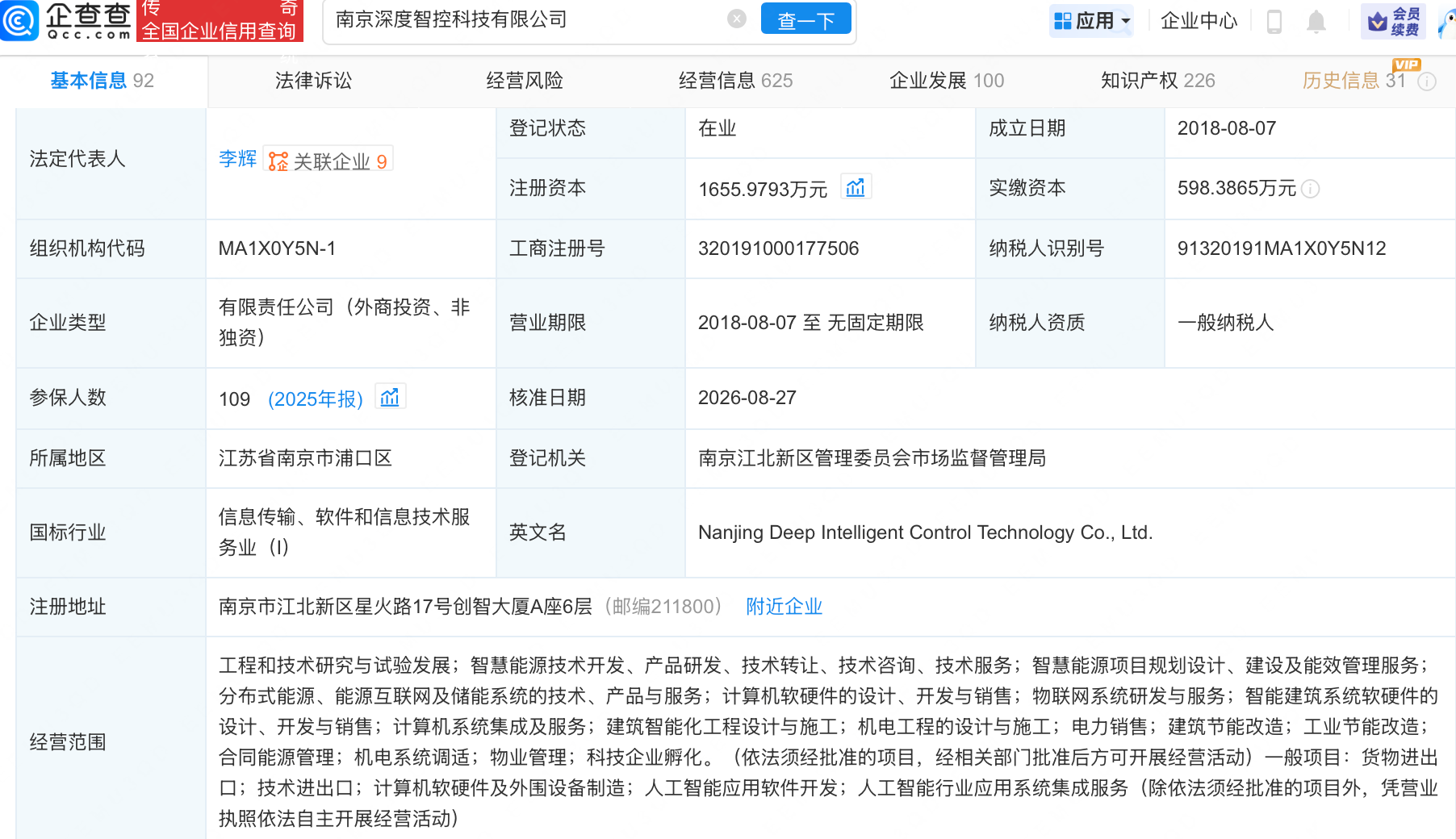Select the business term 2018-08-07 至 无固定期限
The image size is (1456, 839).
coord(811,323)
